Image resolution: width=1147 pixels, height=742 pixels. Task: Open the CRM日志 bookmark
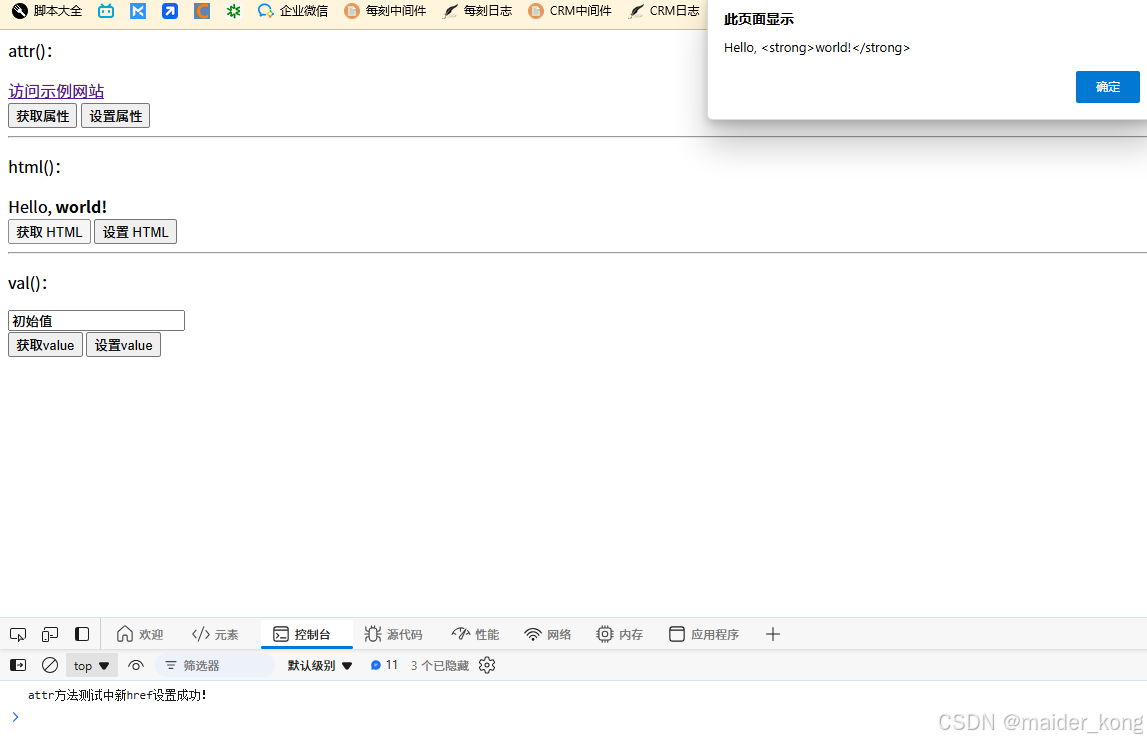663,11
